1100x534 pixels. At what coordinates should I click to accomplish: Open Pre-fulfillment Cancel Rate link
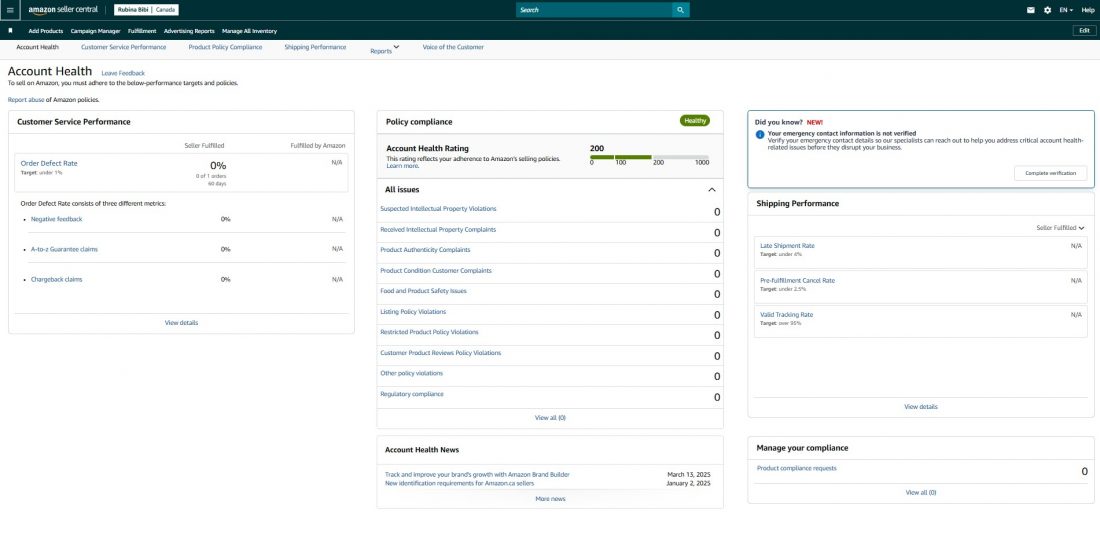click(x=798, y=281)
